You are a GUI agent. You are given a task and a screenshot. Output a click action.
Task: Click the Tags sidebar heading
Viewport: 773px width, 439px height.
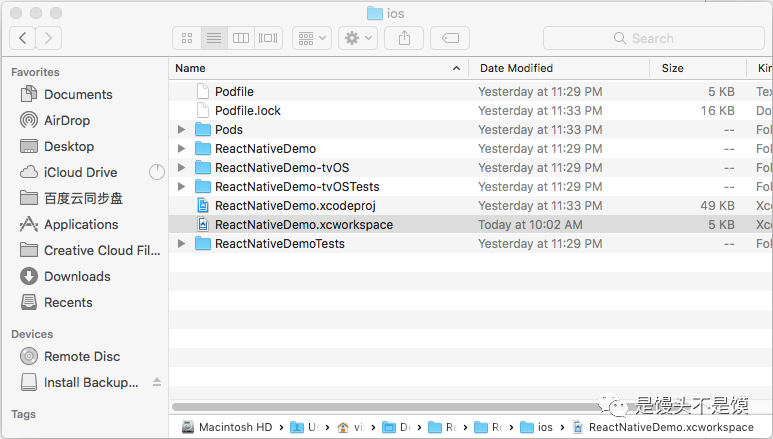point(24,414)
